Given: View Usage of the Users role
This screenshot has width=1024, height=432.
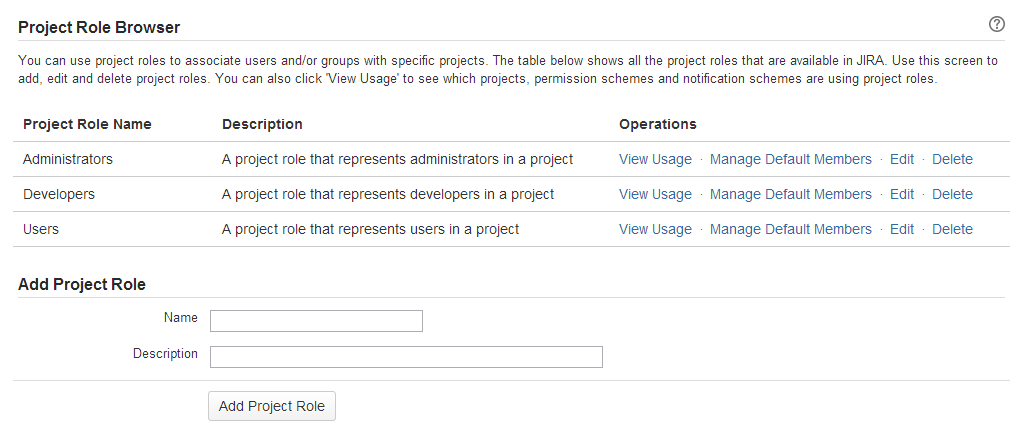Looking at the screenshot, I should [x=655, y=229].
